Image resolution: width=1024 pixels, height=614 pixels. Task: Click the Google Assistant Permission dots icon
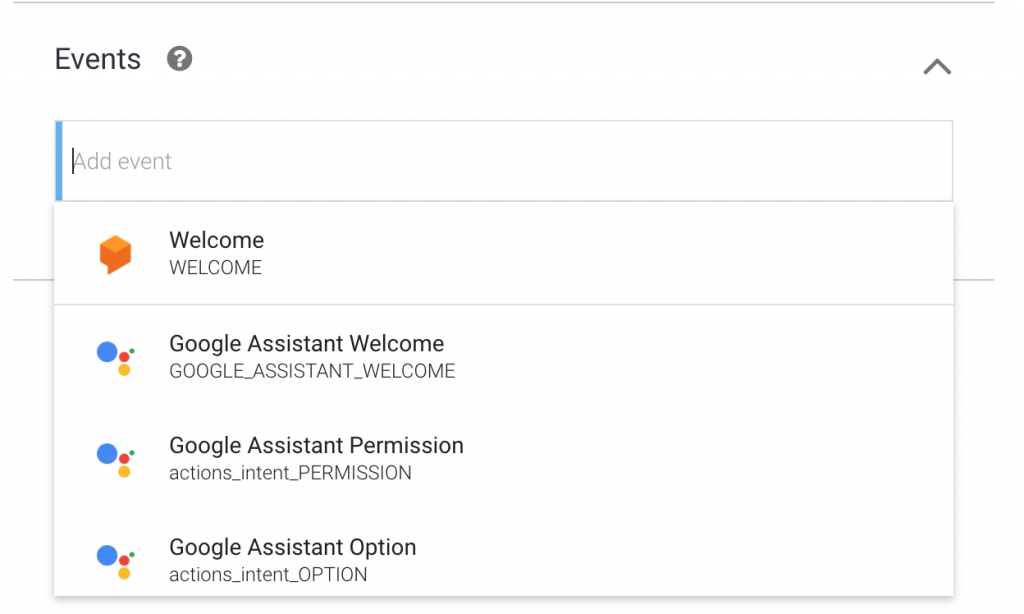[115, 459]
